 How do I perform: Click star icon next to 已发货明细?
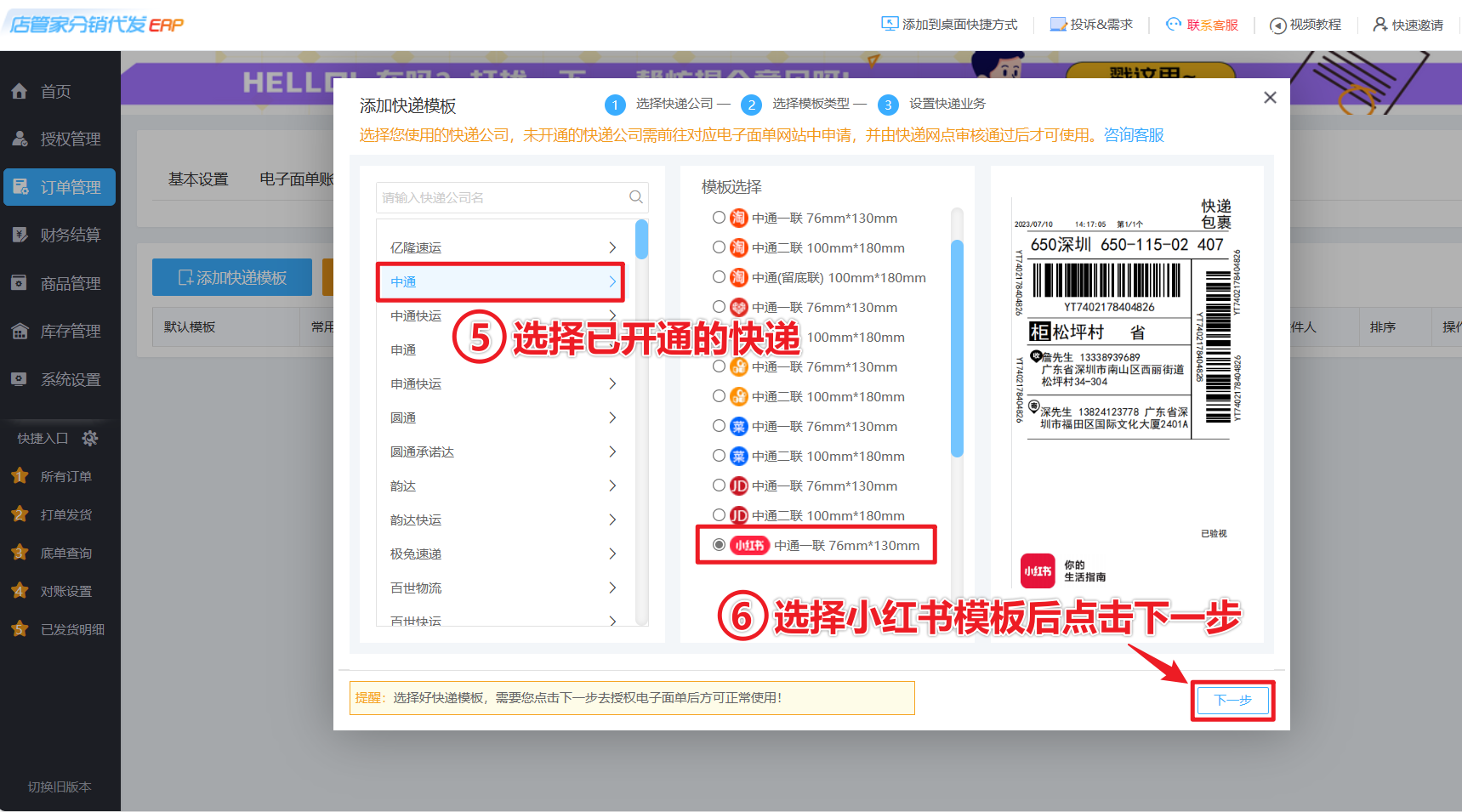pos(20,629)
